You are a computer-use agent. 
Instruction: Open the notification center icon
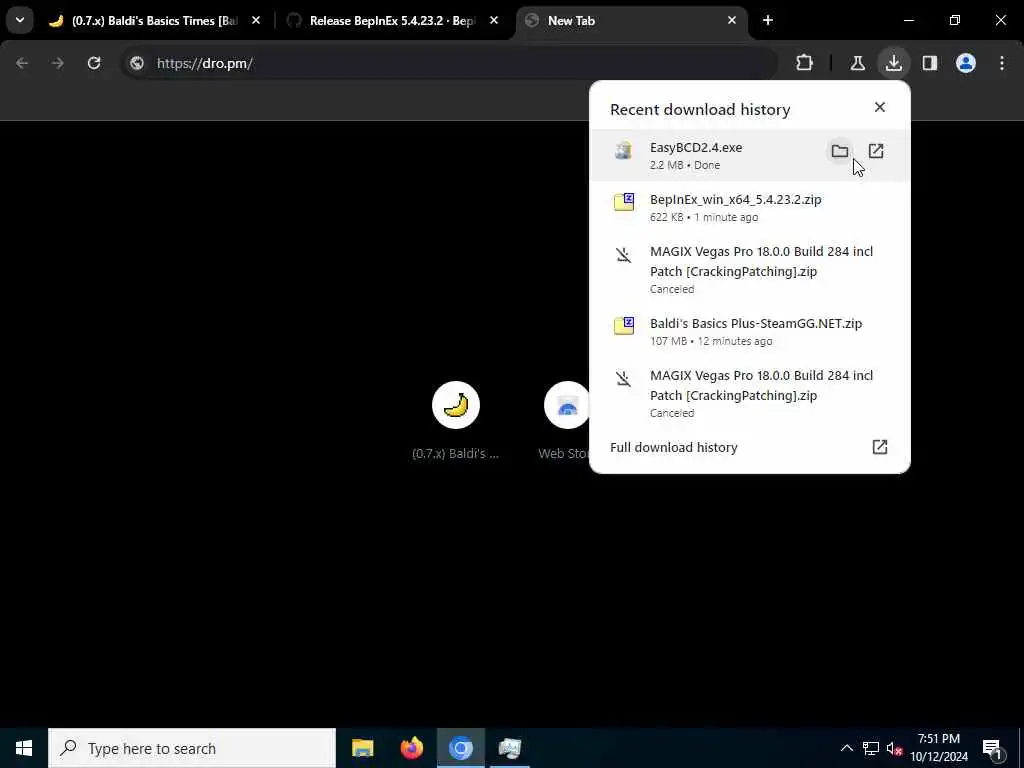(x=992, y=748)
